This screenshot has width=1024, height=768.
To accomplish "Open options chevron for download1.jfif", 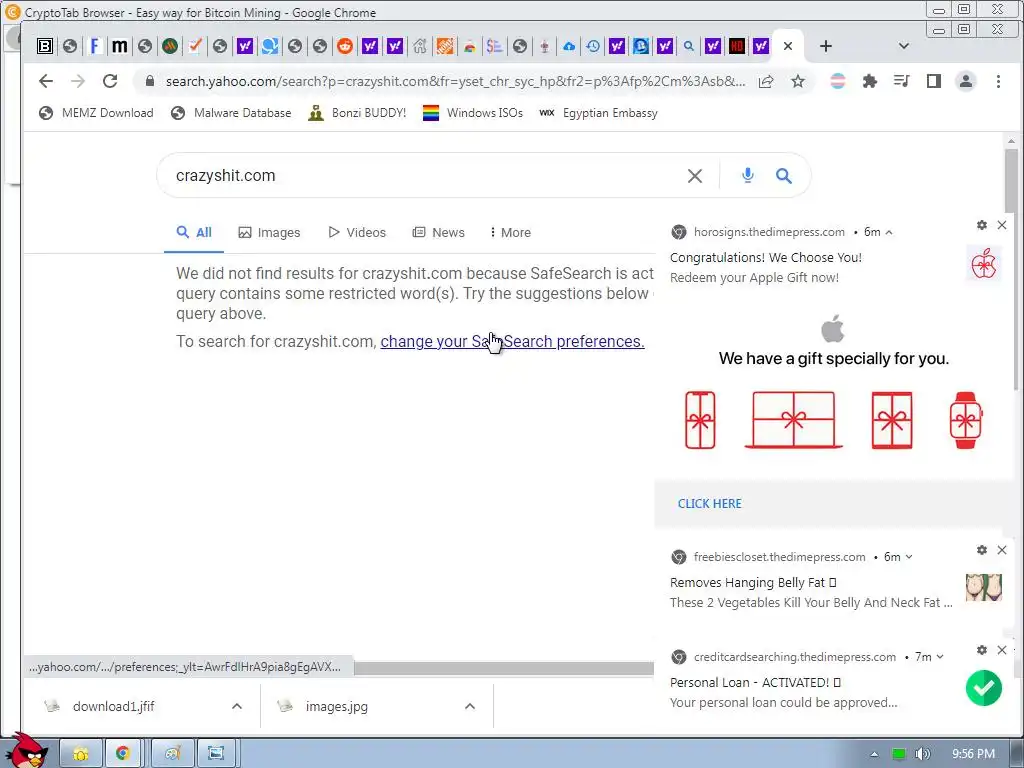I will tap(237, 706).
